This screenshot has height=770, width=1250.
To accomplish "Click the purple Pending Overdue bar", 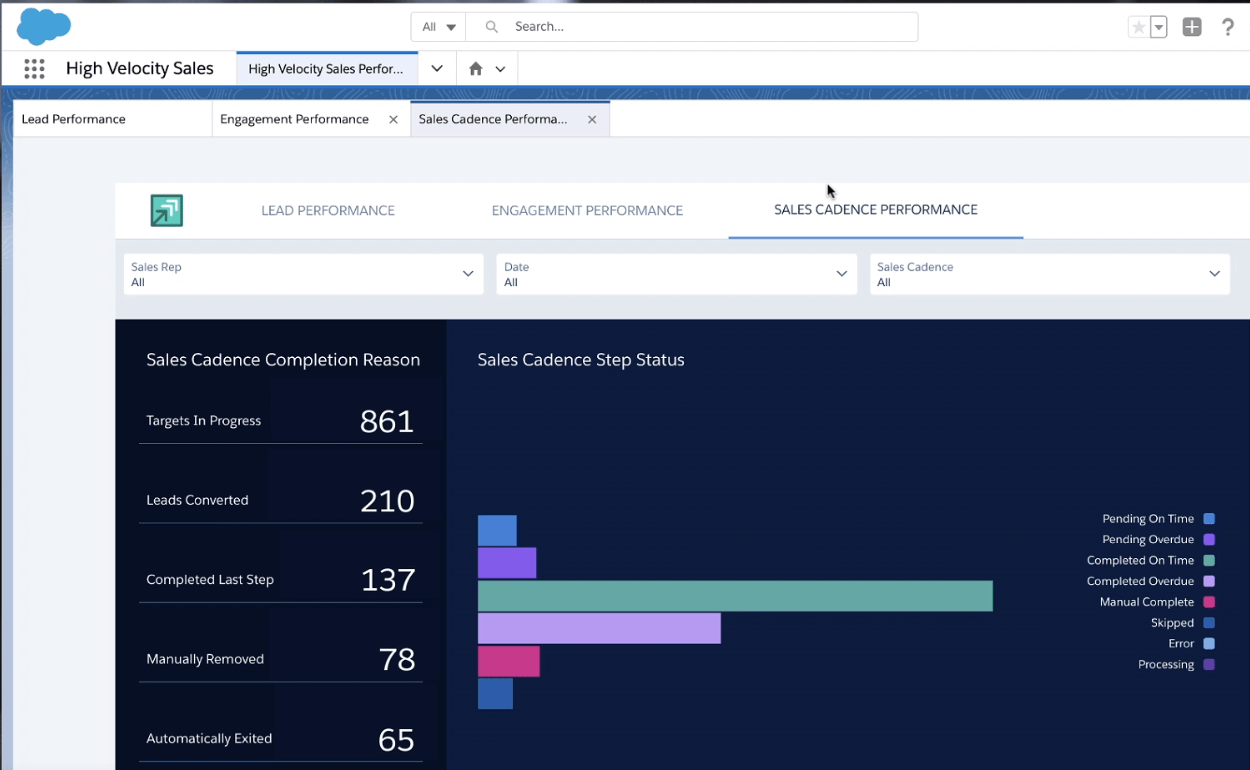I will pyautogui.click(x=507, y=563).
